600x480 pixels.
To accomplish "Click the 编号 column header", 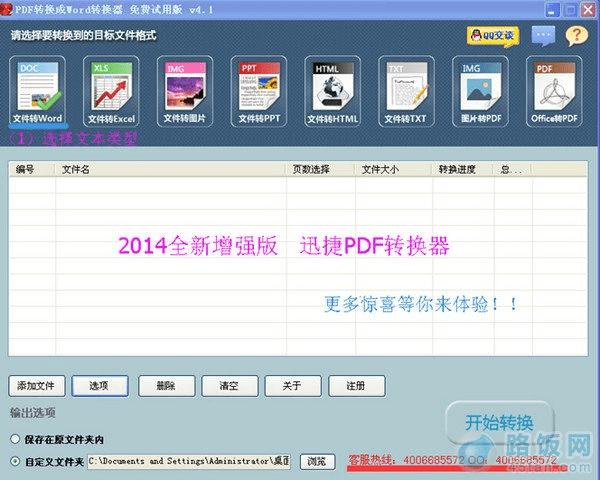I will (32, 169).
